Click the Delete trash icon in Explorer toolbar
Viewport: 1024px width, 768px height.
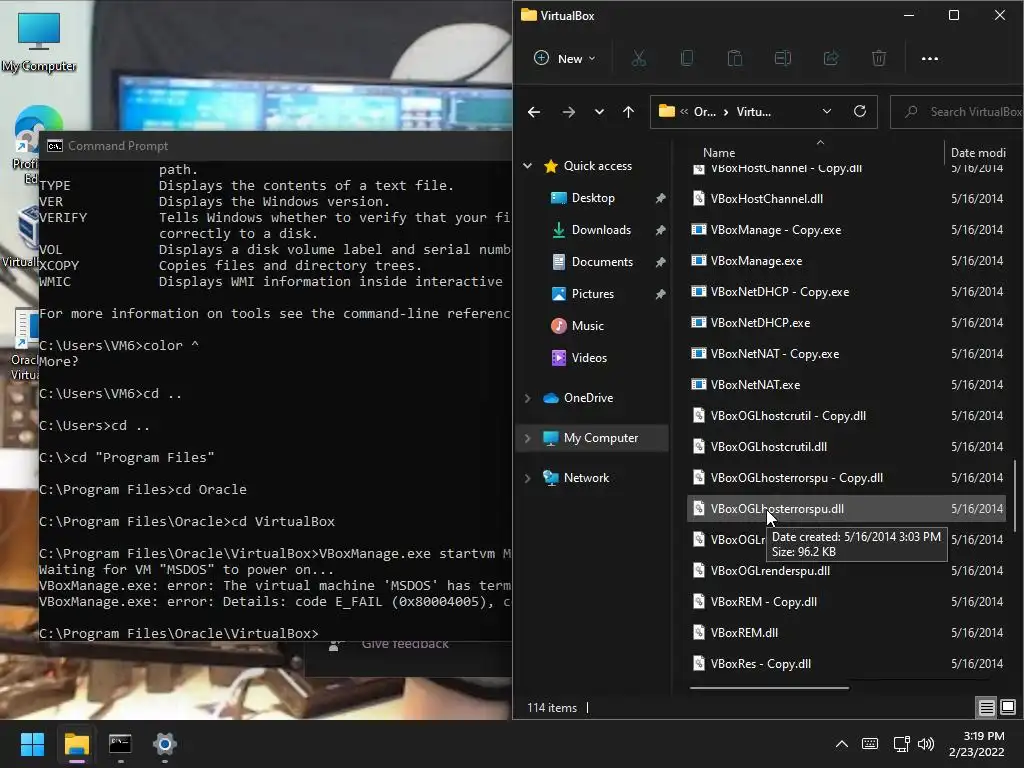879,59
